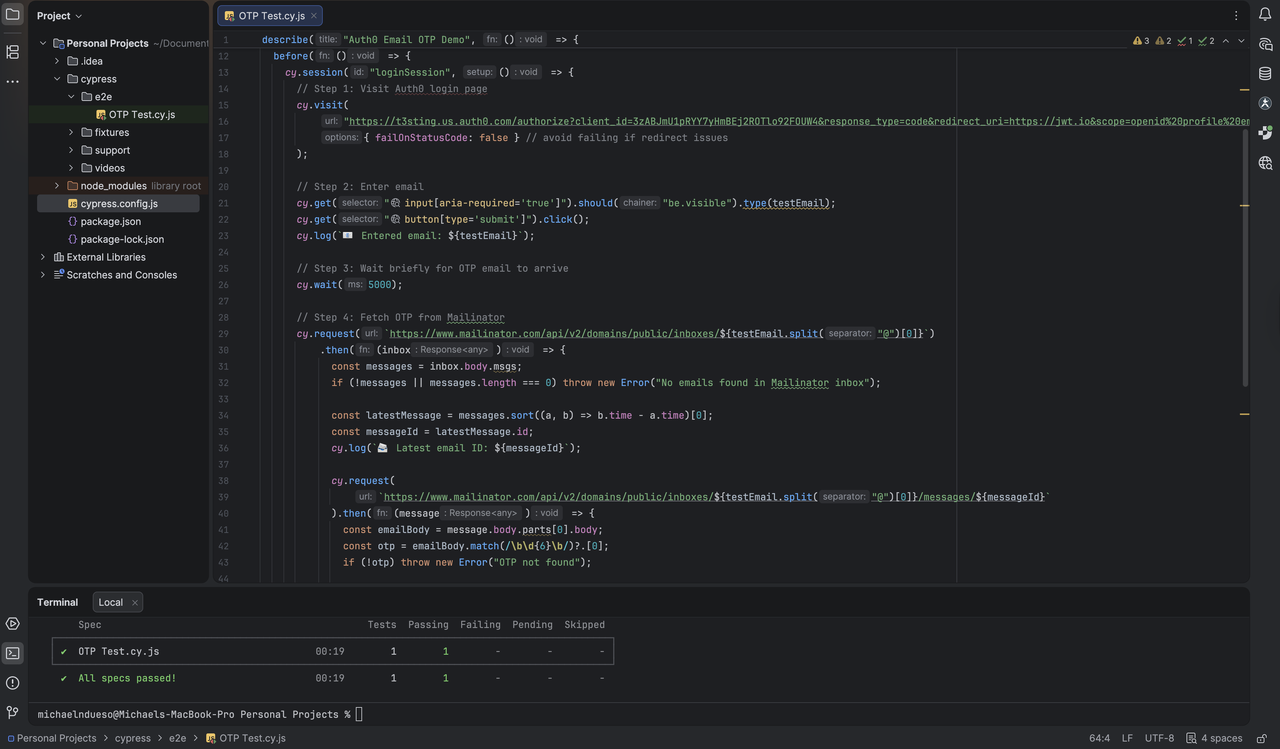Click the 3 warnings inspection indicator

pos(1141,41)
